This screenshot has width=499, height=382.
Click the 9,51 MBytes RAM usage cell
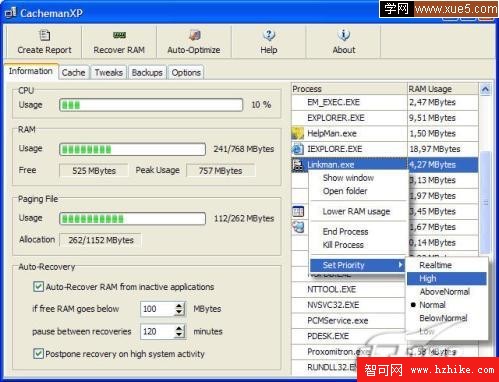[x=443, y=118]
